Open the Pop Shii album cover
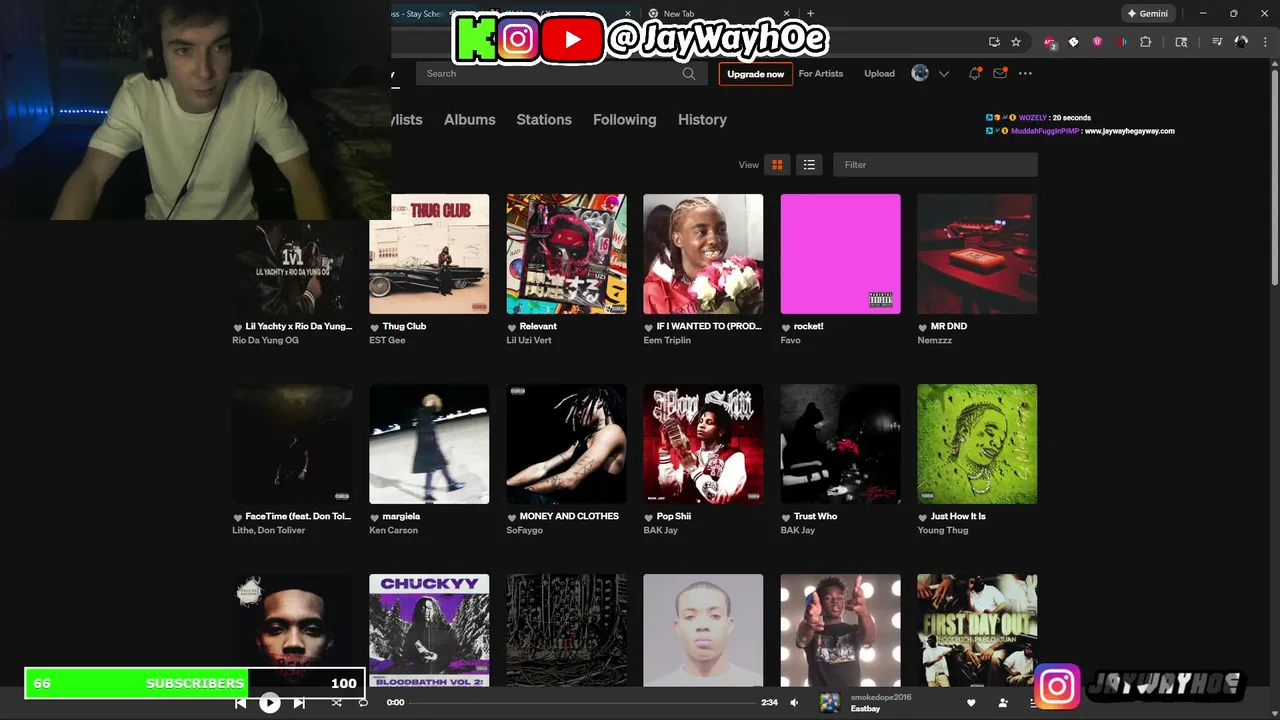This screenshot has width=1280, height=720. [703, 444]
